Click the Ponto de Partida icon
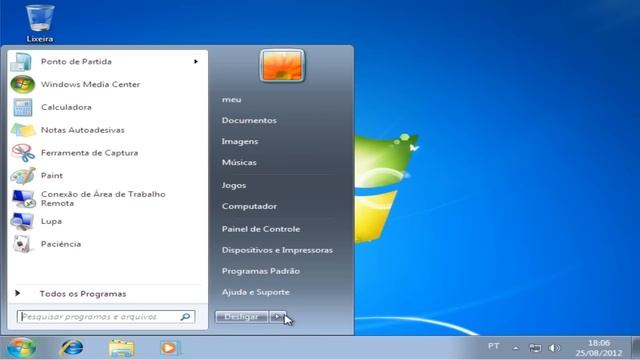 point(21,62)
